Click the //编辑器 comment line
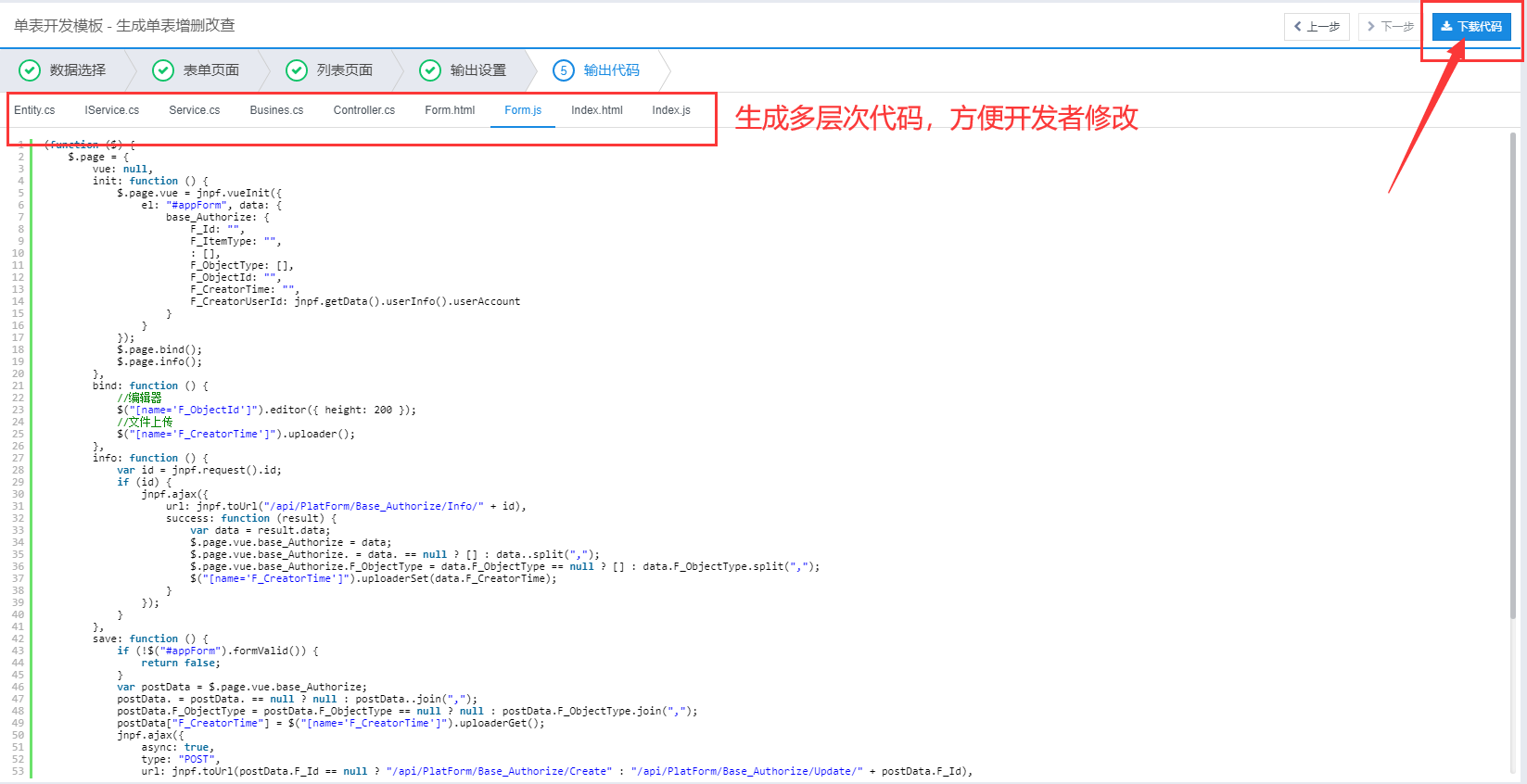 pos(139,398)
